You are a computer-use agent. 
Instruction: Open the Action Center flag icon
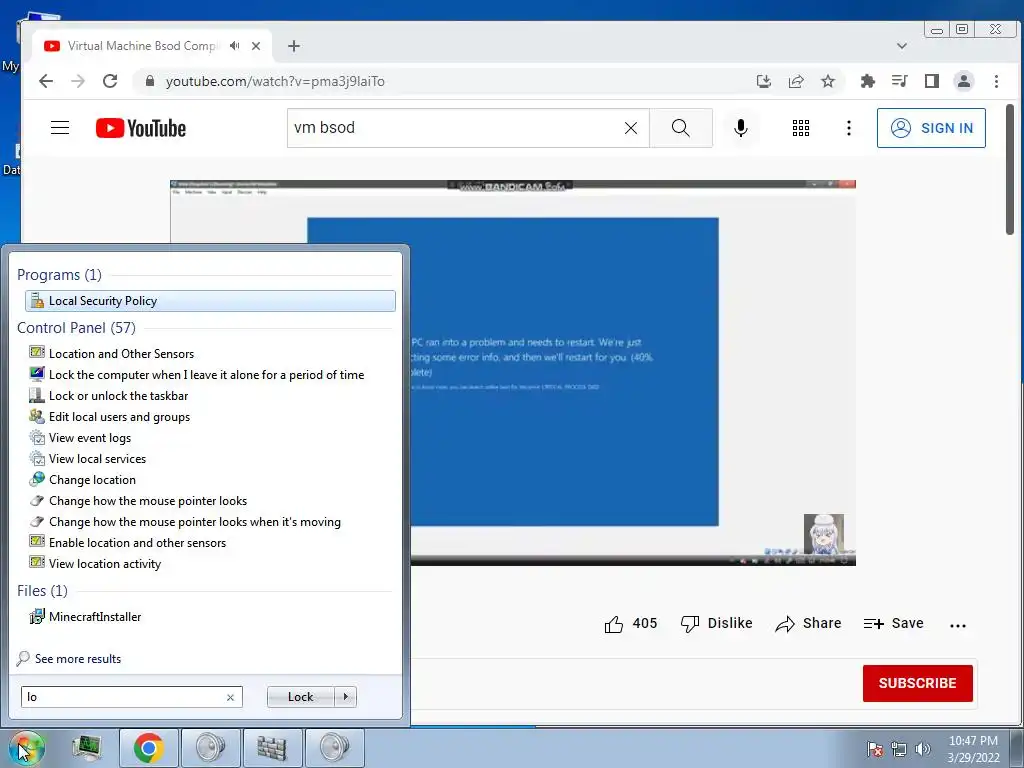pos(875,749)
